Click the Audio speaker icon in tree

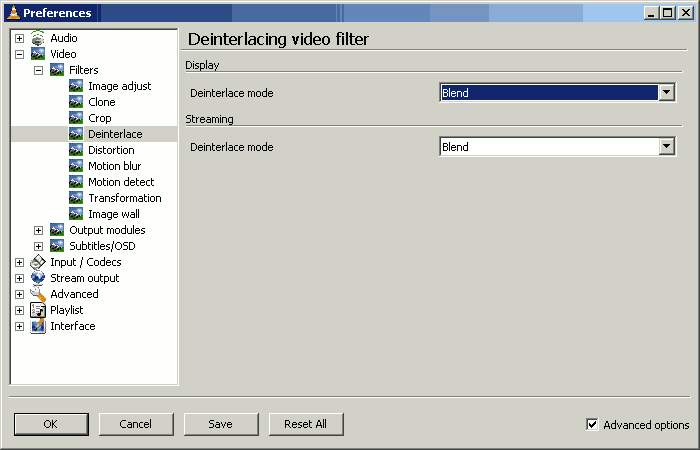point(38,38)
